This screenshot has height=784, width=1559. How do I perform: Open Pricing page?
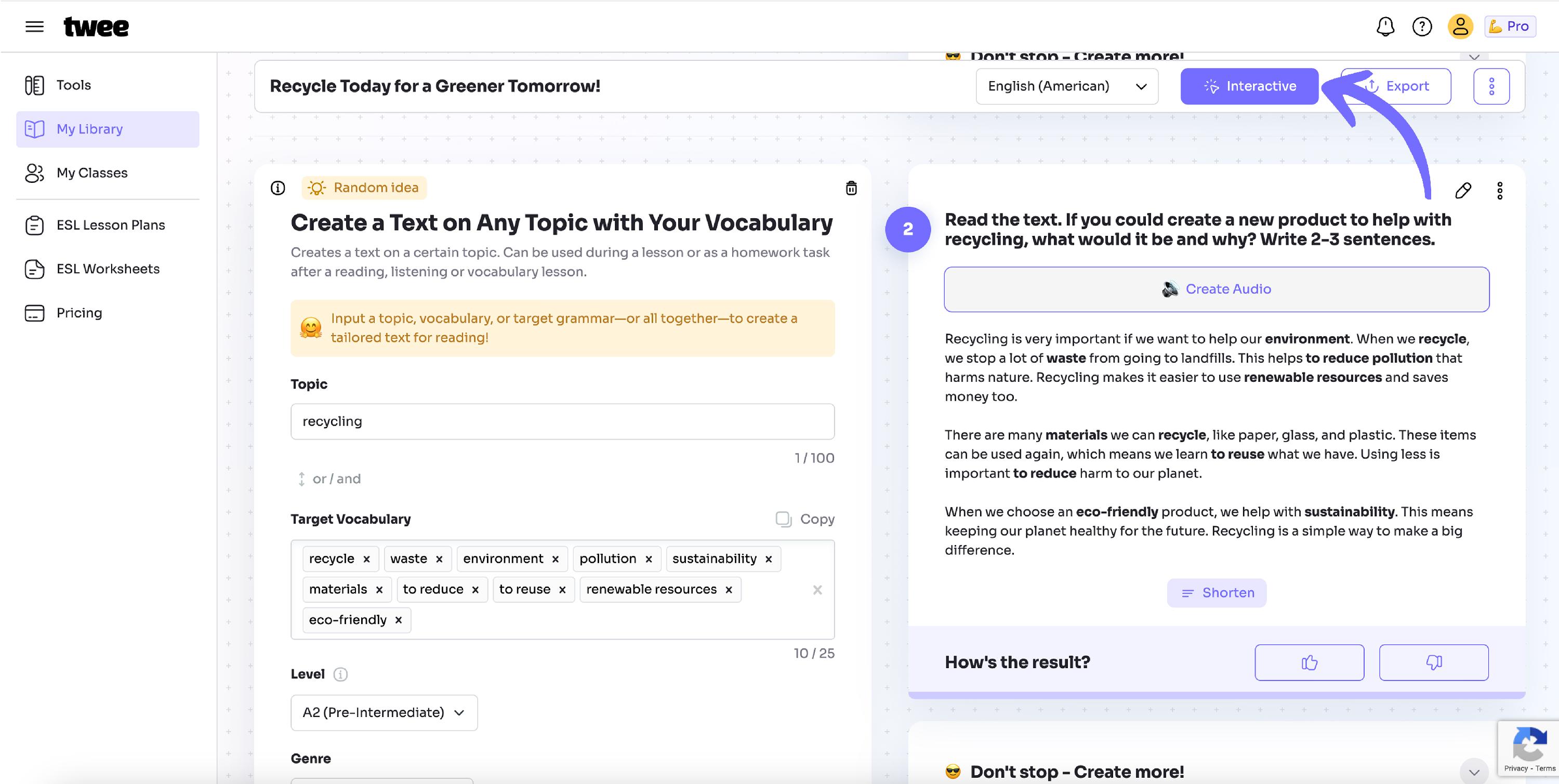[x=108, y=313]
